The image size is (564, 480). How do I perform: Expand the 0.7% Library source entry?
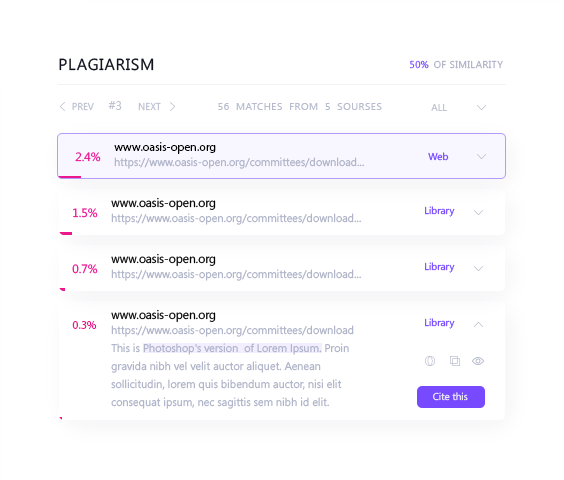pyautogui.click(x=478, y=268)
